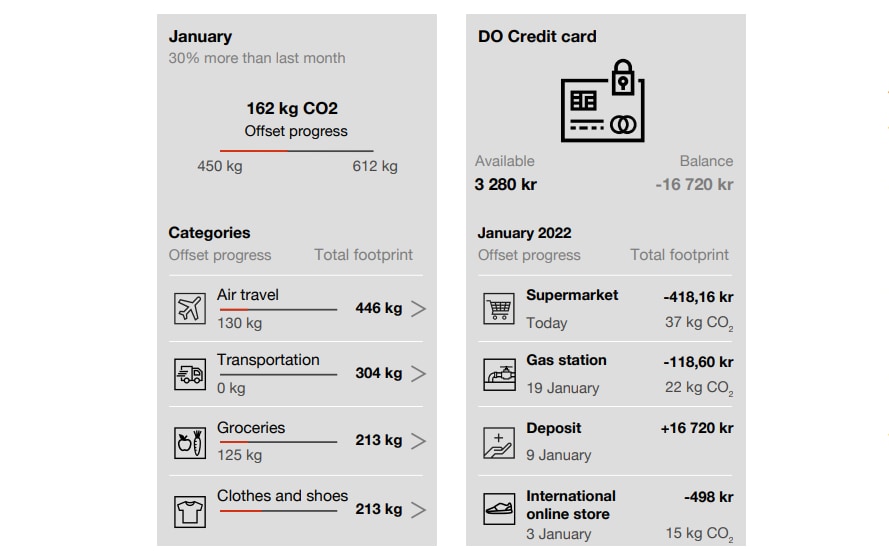Viewport: 889px width, 552px height.
Task: Click the locked credit card illustration
Action: pyautogui.click(x=603, y=99)
